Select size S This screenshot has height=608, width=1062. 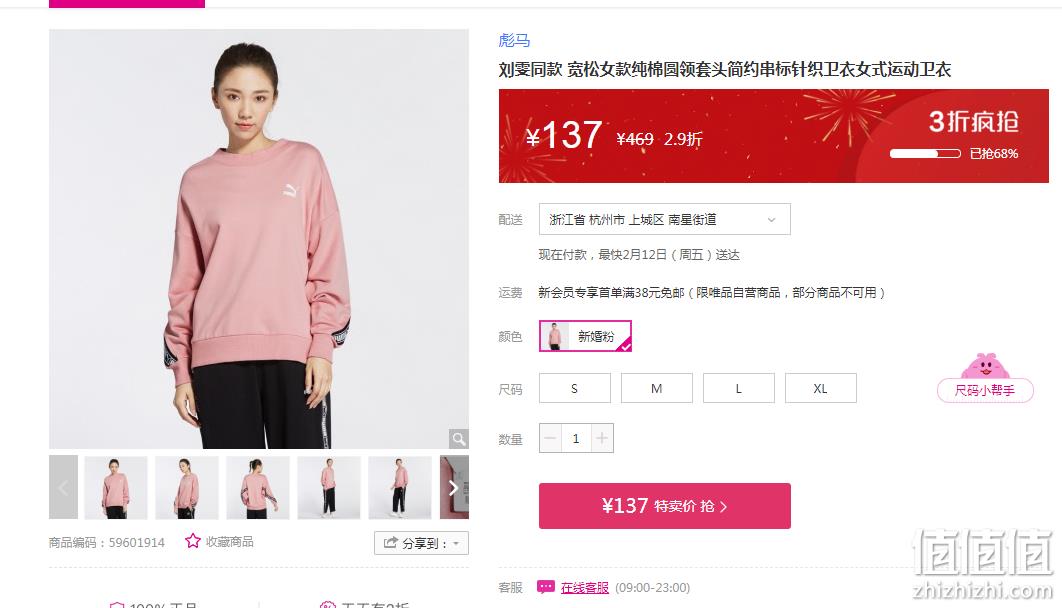pos(574,389)
